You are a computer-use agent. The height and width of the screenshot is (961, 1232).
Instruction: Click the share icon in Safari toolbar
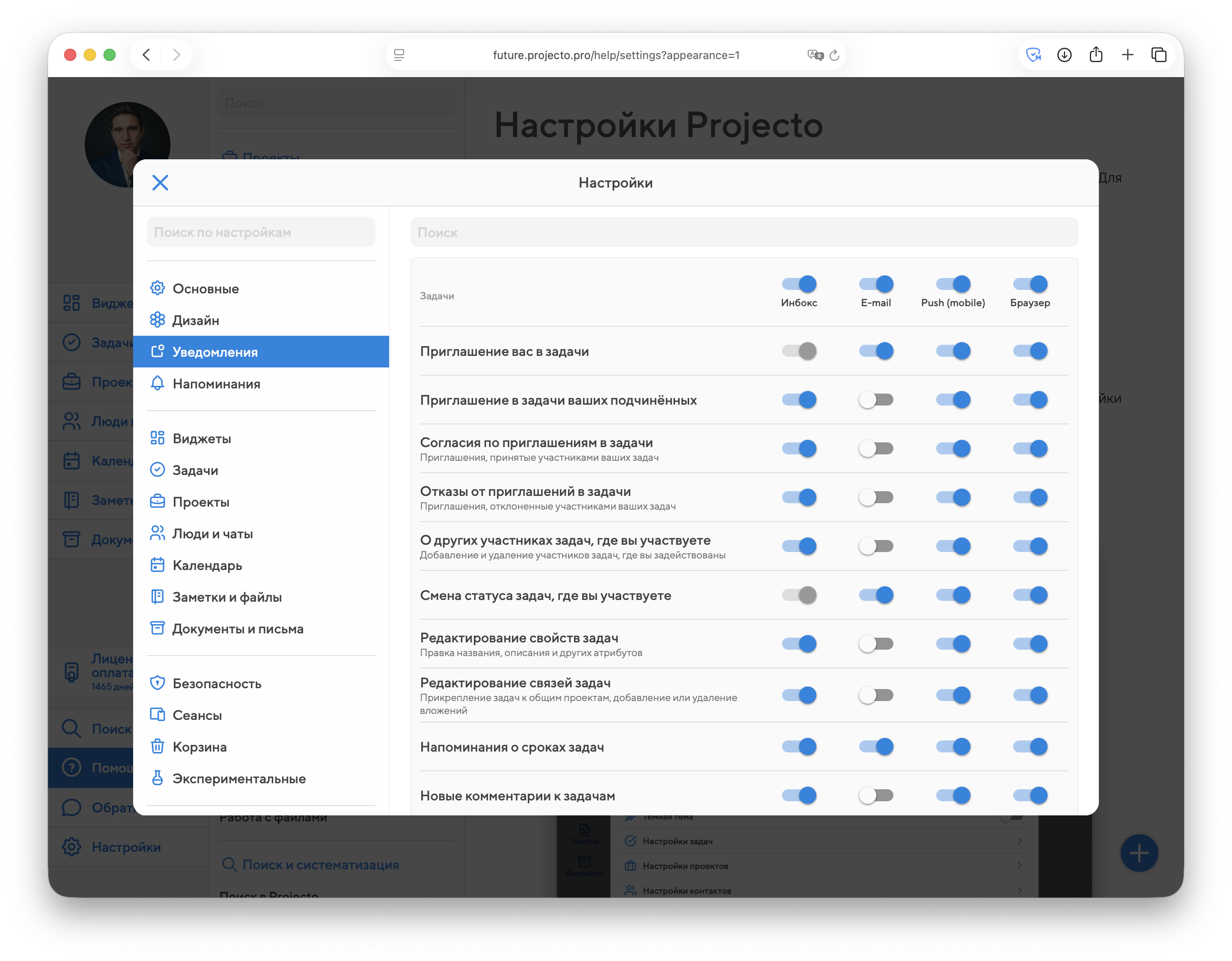click(1095, 55)
